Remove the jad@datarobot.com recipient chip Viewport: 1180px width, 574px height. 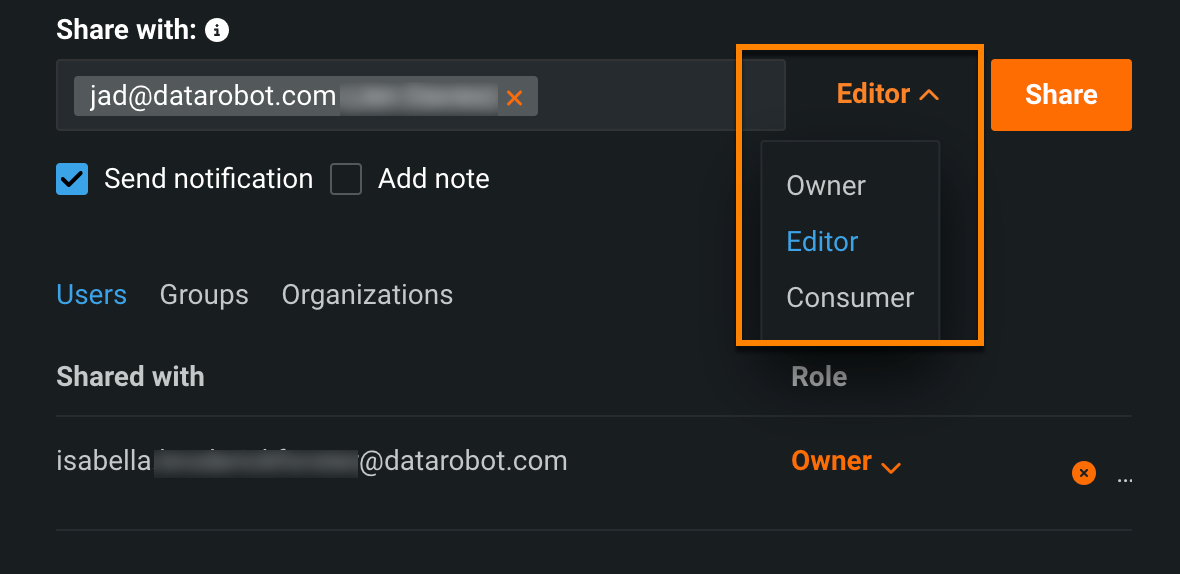click(x=514, y=97)
